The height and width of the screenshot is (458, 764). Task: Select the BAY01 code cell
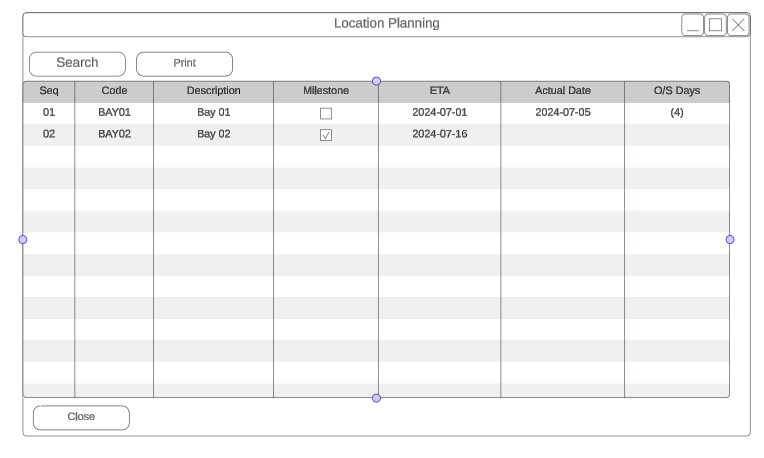(x=114, y=113)
